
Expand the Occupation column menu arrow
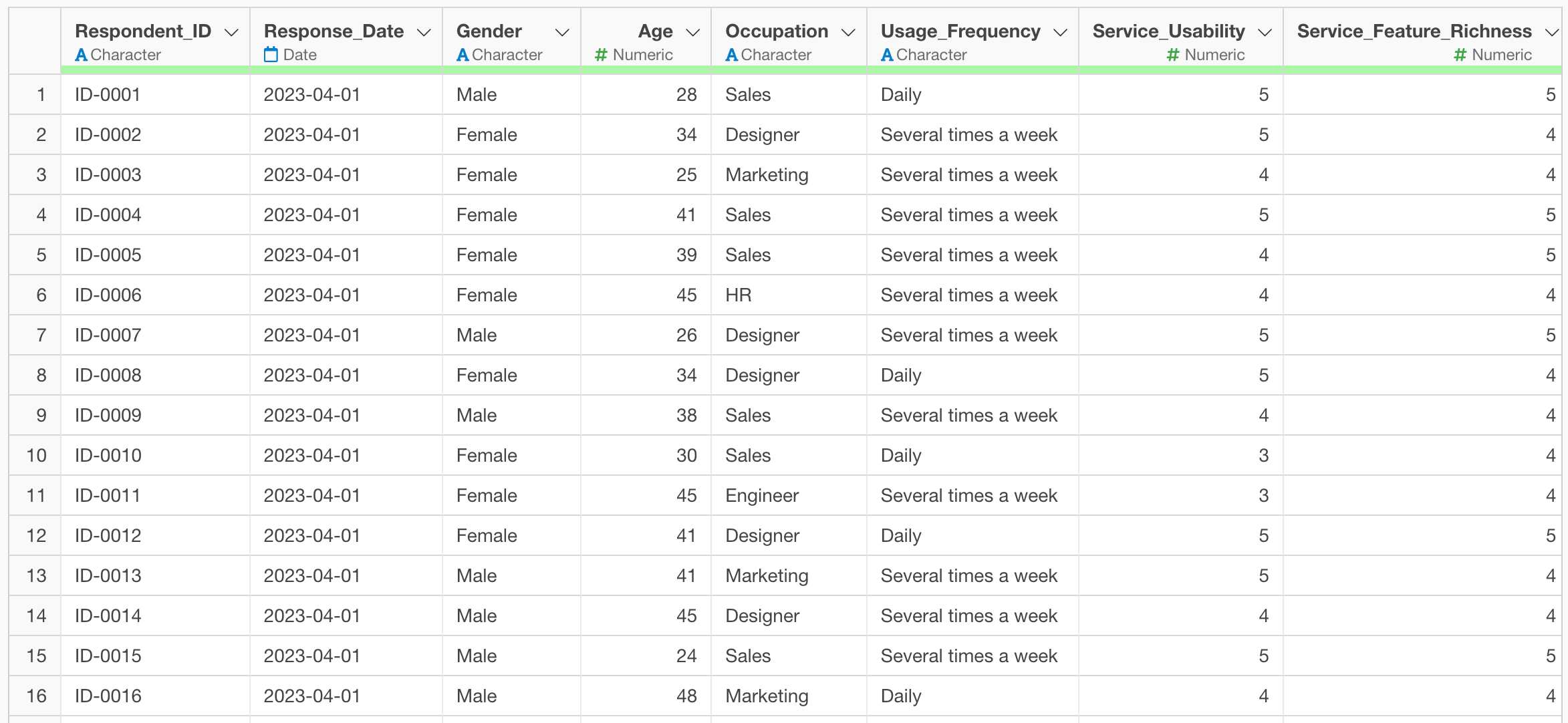848,32
